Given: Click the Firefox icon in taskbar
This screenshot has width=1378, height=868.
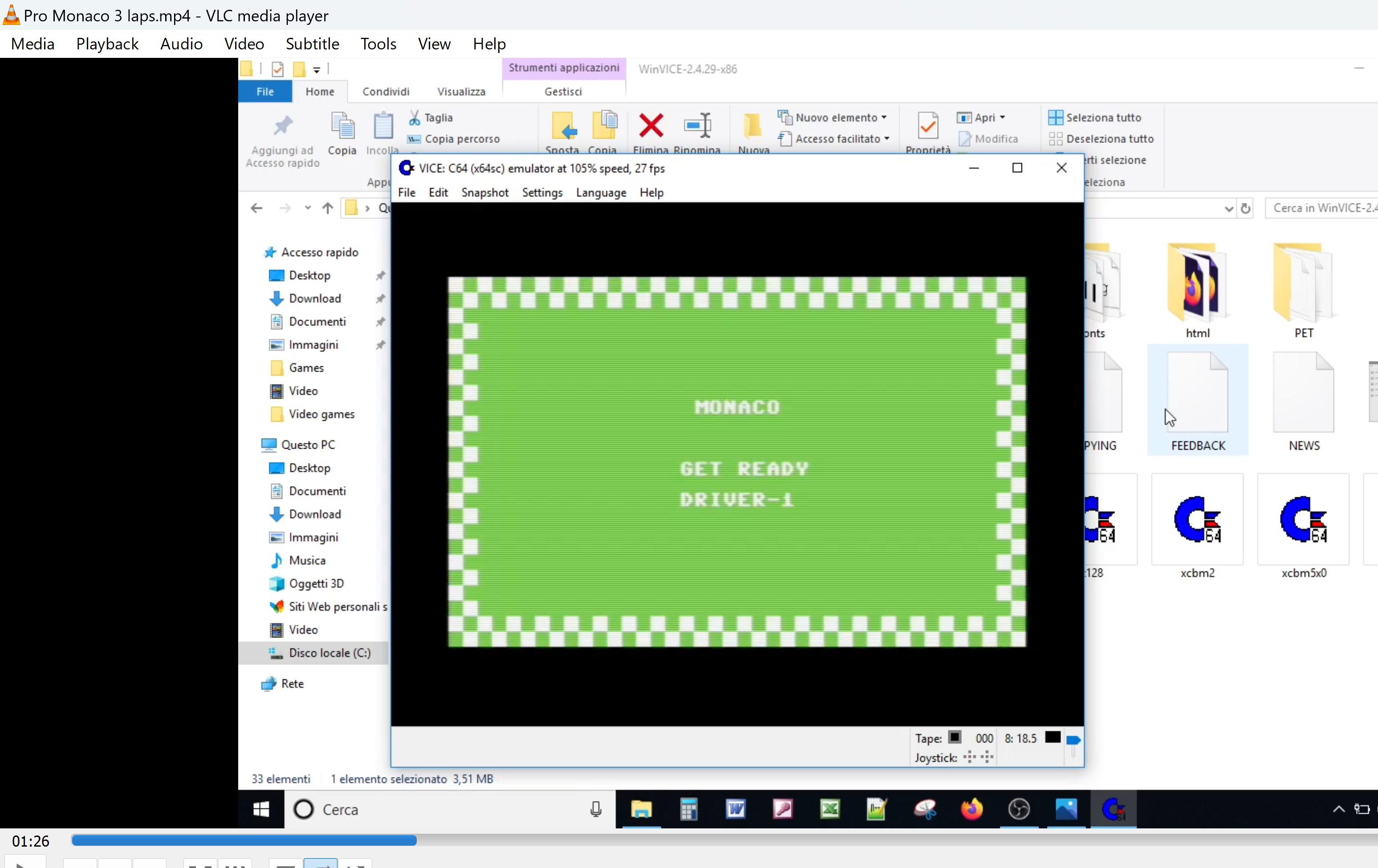Looking at the screenshot, I should (972, 809).
